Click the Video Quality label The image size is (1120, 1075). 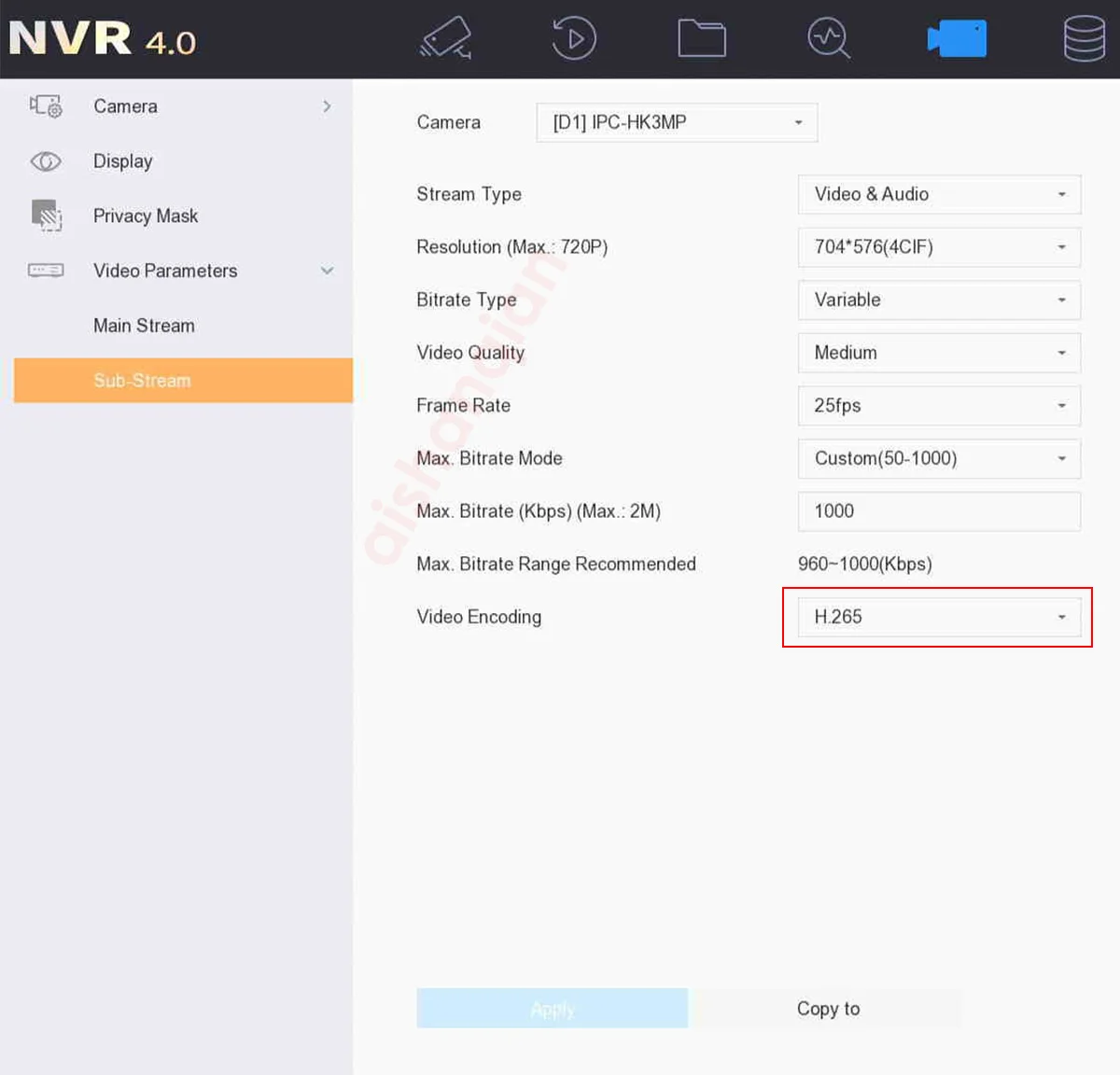click(470, 353)
